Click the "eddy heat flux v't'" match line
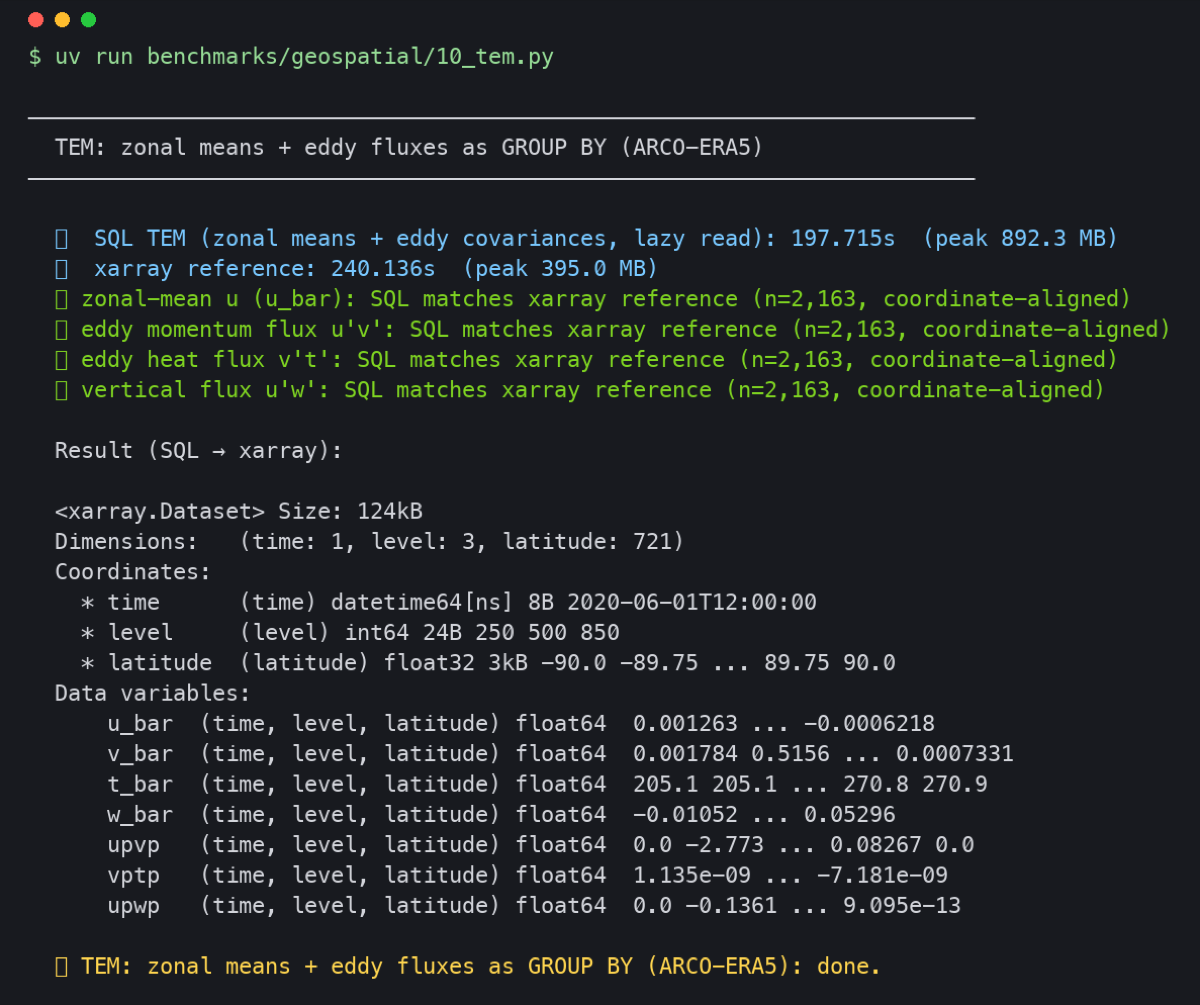The height and width of the screenshot is (1005, 1200). [x=586, y=359]
